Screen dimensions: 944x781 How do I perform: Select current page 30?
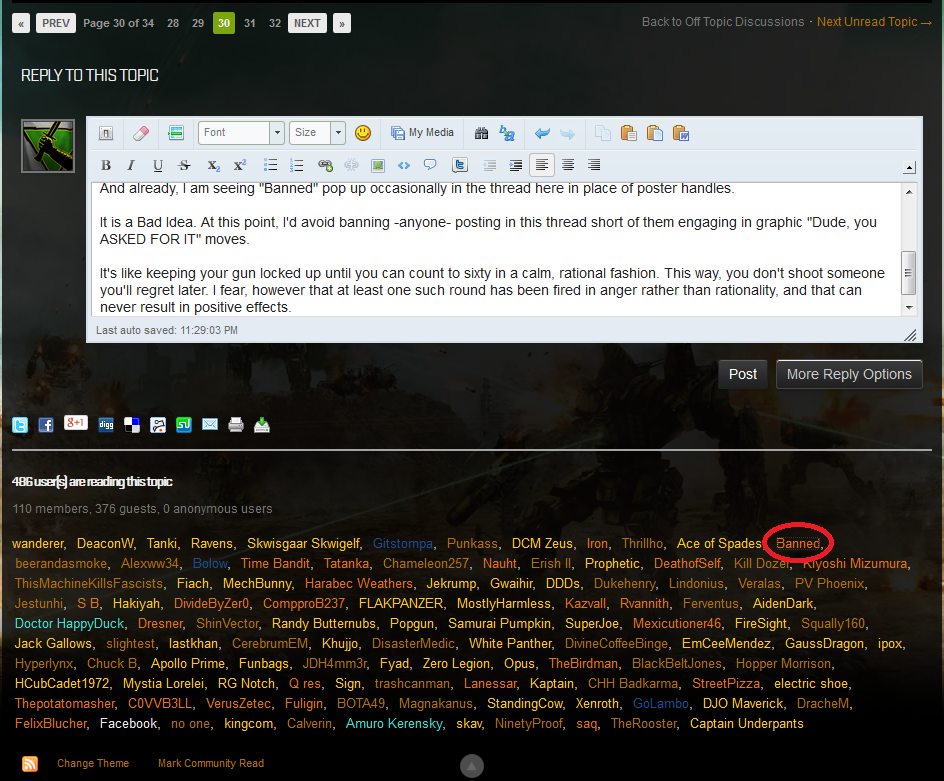point(224,23)
